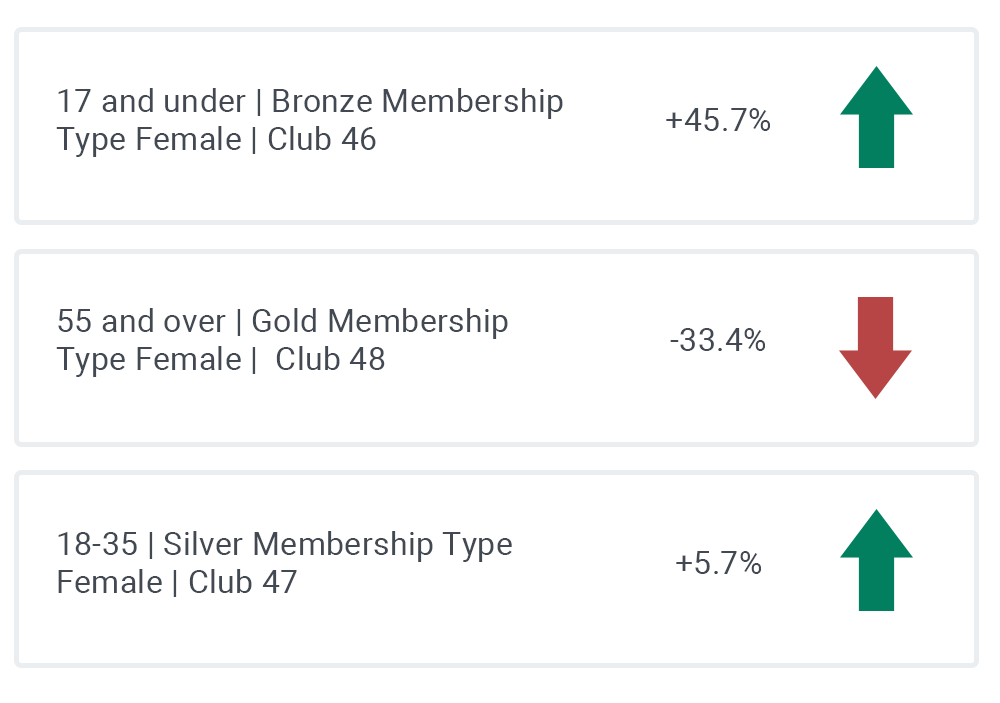Click "Female" in the Silver Membership card
Viewport: 1000px width, 703px height.
coord(108,582)
